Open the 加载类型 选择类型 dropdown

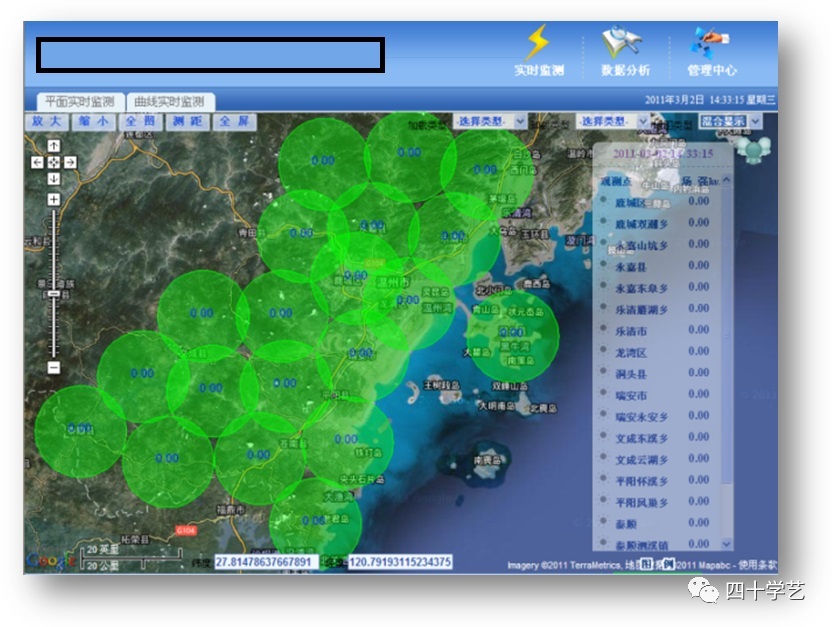(x=490, y=121)
